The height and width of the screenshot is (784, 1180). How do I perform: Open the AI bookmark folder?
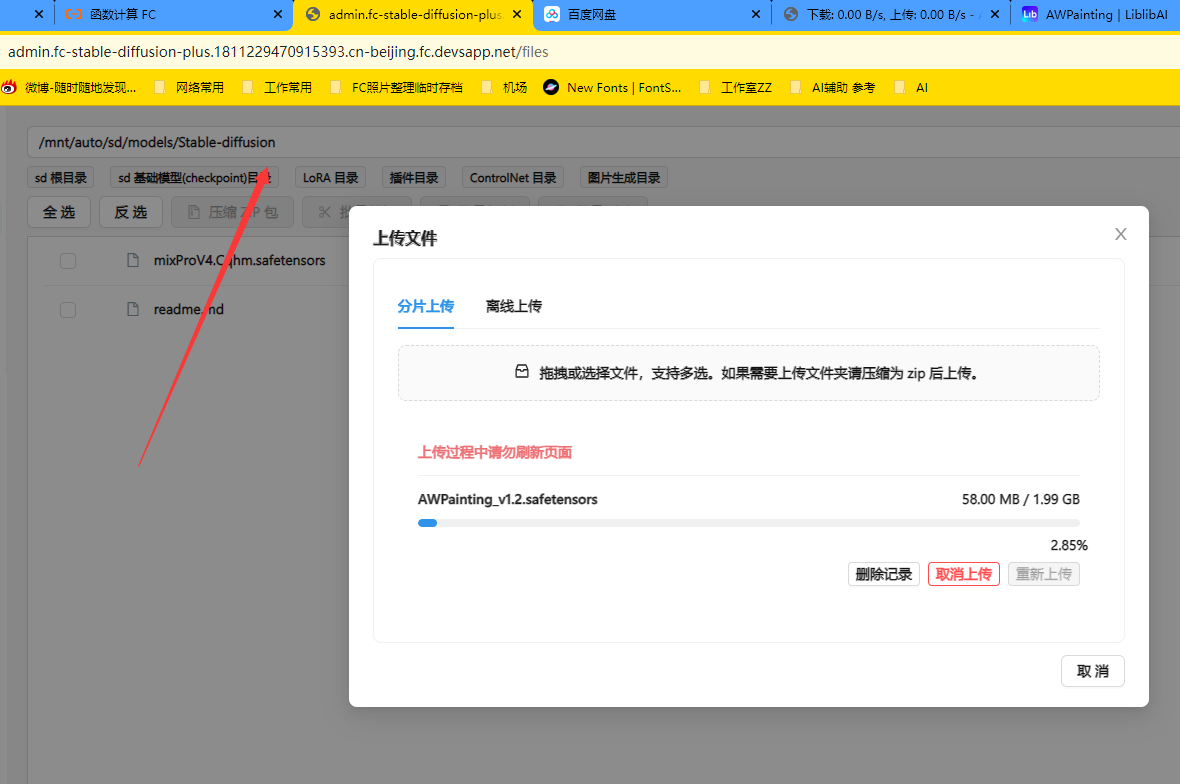(x=911, y=88)
